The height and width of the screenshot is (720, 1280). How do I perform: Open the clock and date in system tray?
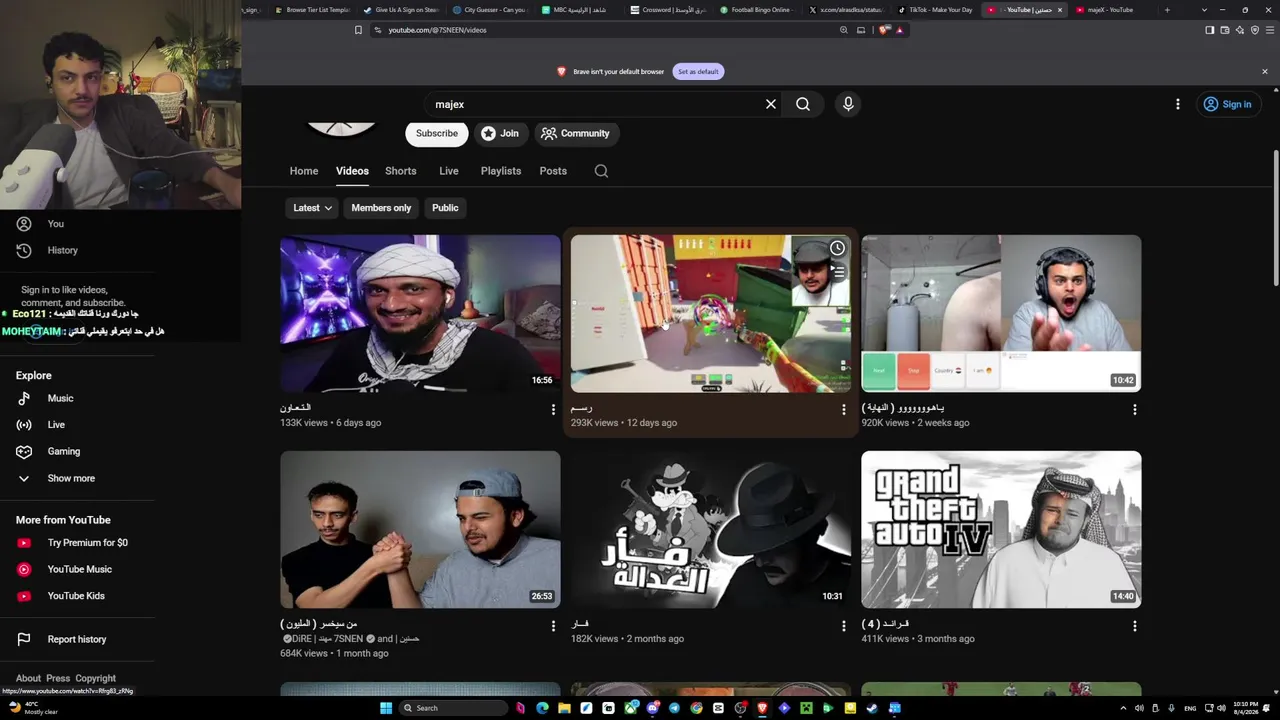1246,708
